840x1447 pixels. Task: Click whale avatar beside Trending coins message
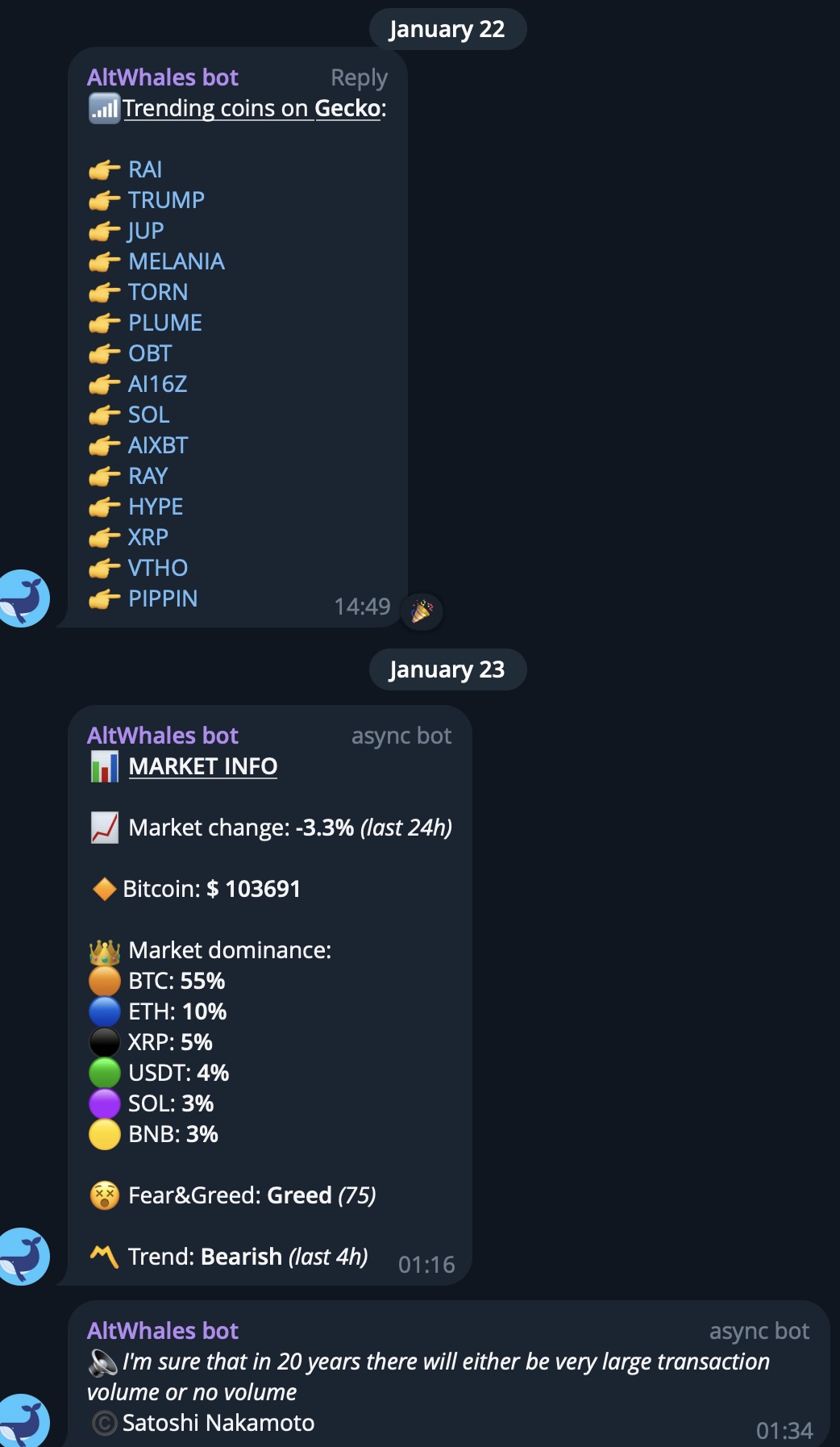click(24, 598)
